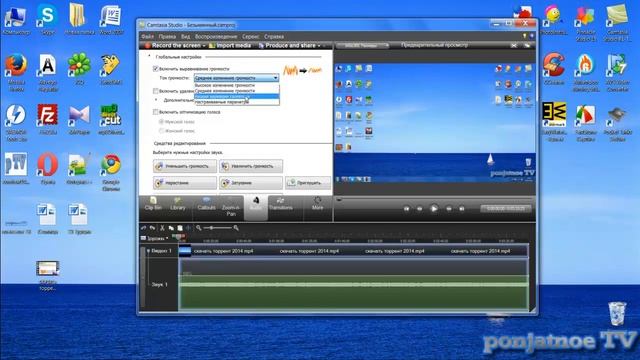Click the timeline zoom slider handle
This screenshot has width=640, height=360.
pyautogui.click(x=211, y=228)
